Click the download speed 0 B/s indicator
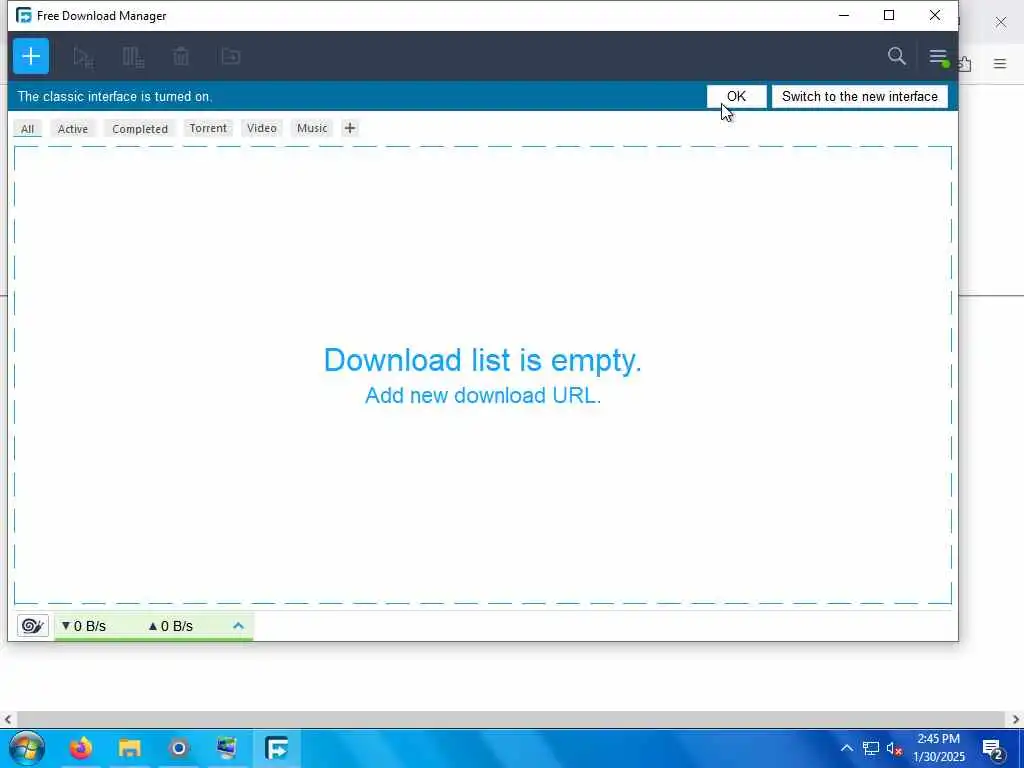 click(x=84, y=626)
